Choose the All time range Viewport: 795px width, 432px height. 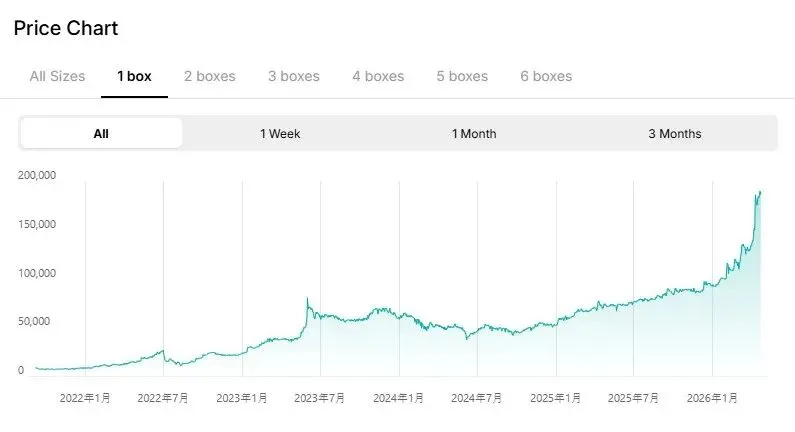coord(101,133)
